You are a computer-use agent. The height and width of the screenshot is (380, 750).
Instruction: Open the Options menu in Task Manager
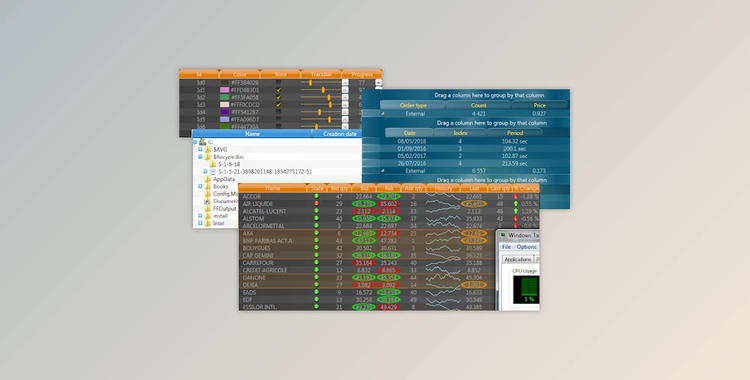(x=526, y=247)
